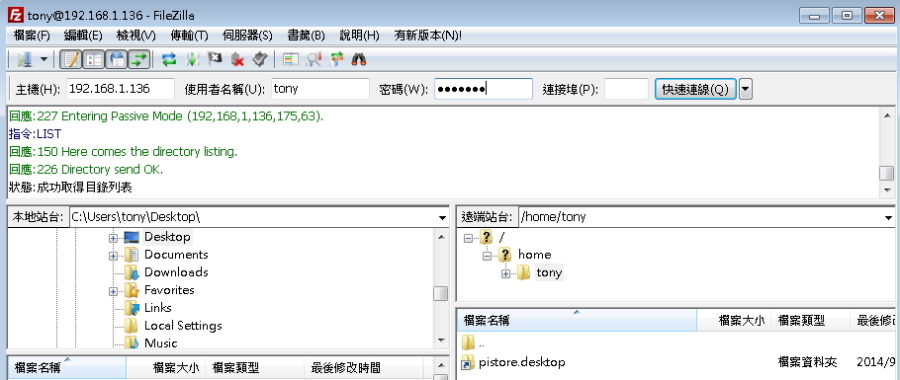Select Local Settings in the local tree

coord(183,325)
